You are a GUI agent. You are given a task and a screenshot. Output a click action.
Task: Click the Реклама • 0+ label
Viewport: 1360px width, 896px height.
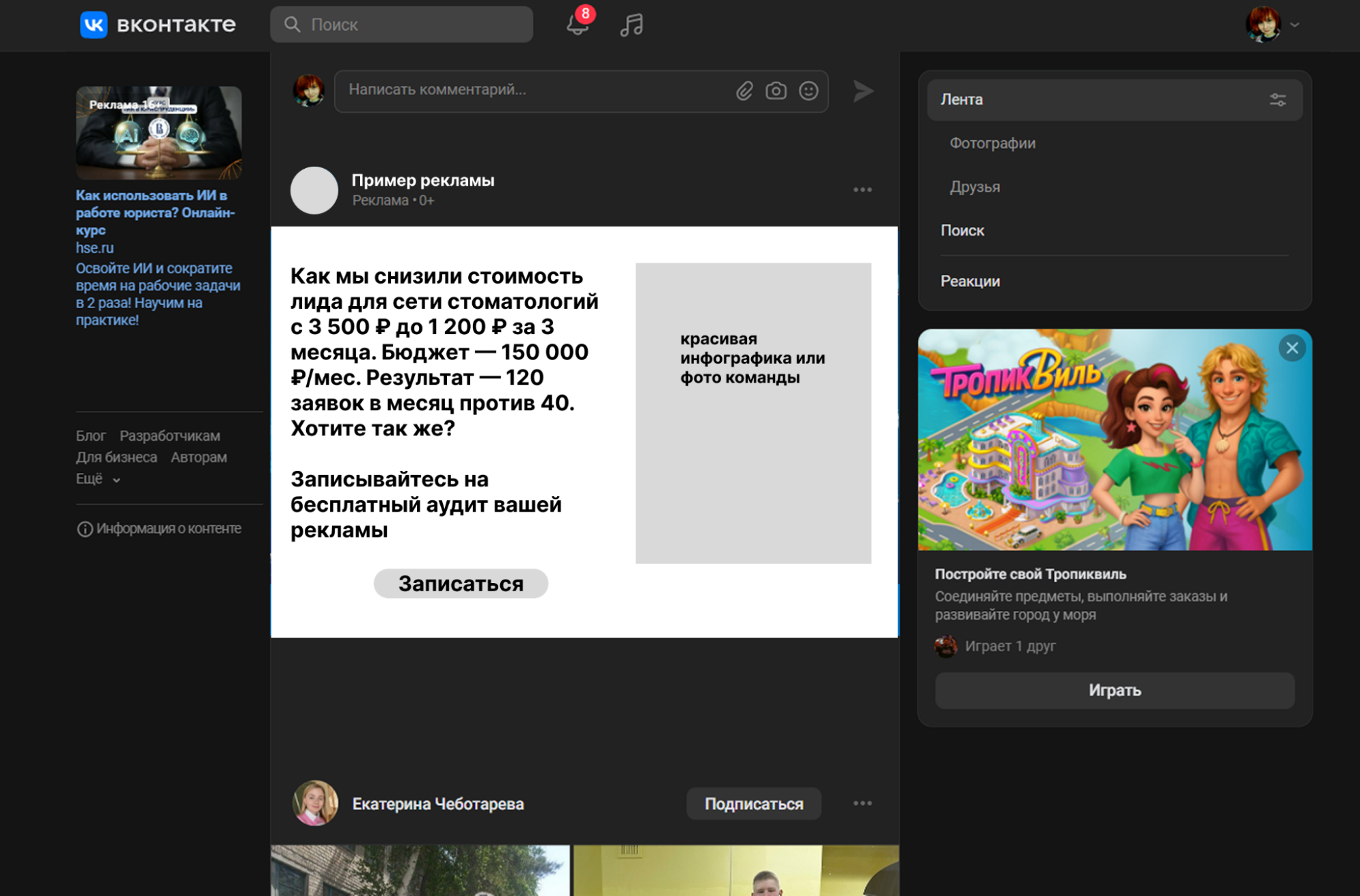click(393, 201)
